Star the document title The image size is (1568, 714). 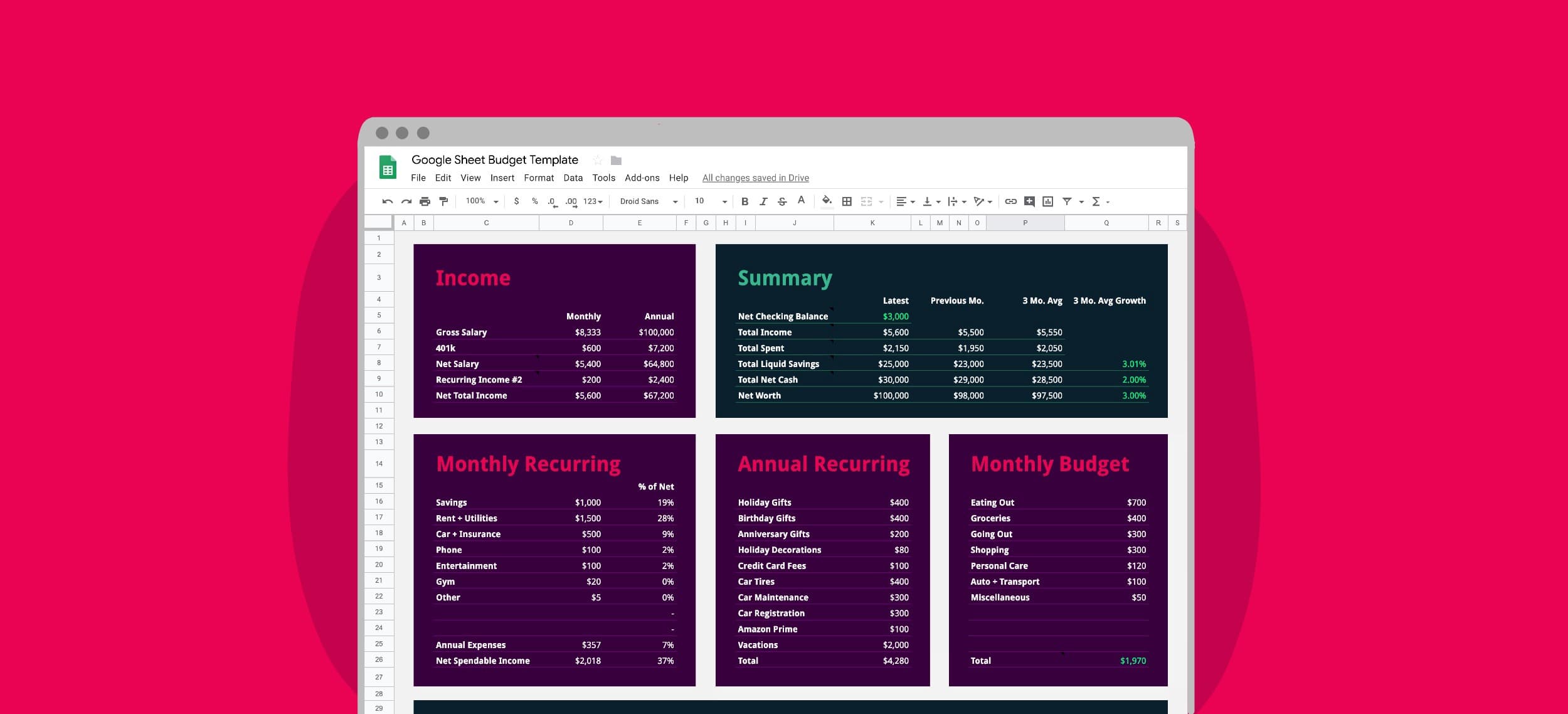598,161
